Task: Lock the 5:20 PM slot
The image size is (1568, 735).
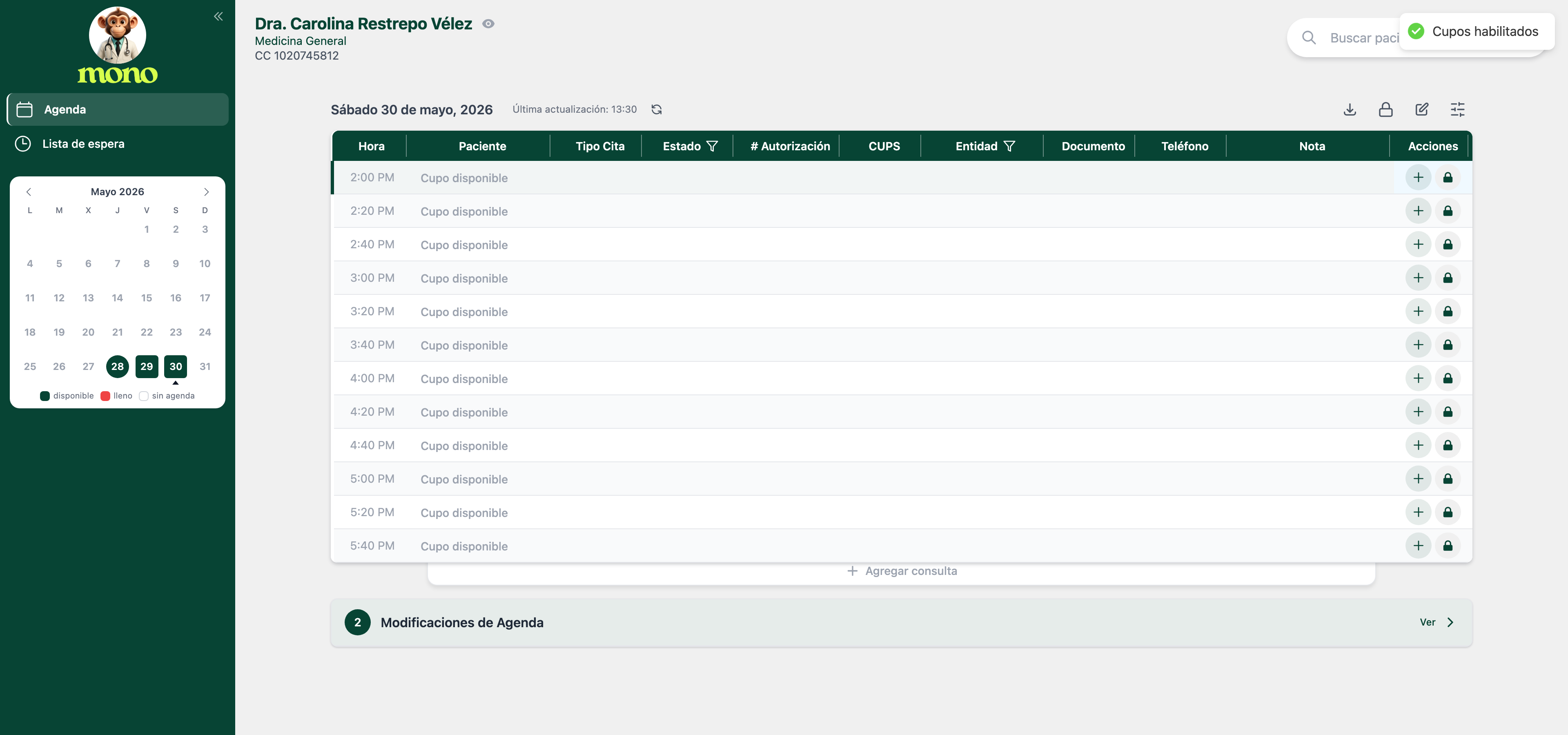Action: 1448,512
